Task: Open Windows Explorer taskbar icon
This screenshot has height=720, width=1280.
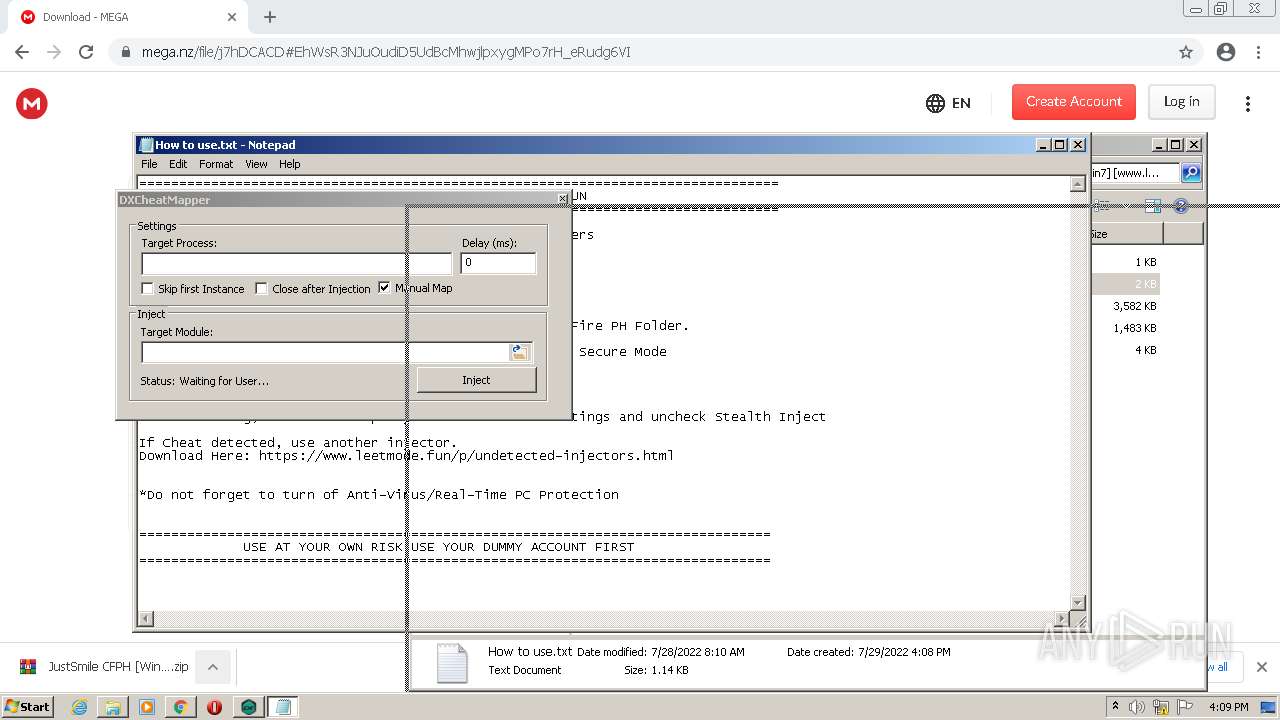Action: pyautogui.click(x=113, y=707)
